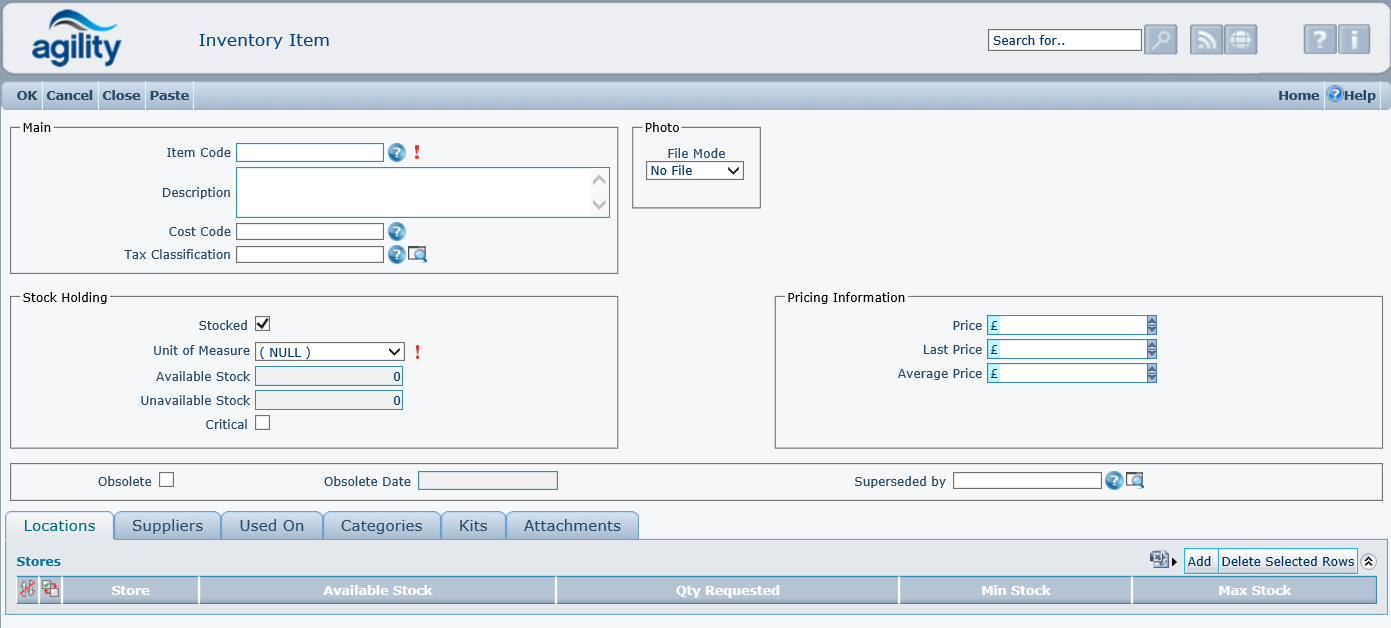
Task: Click lookup icon beside Superseded by field
Action: [x=1135, y=481]
